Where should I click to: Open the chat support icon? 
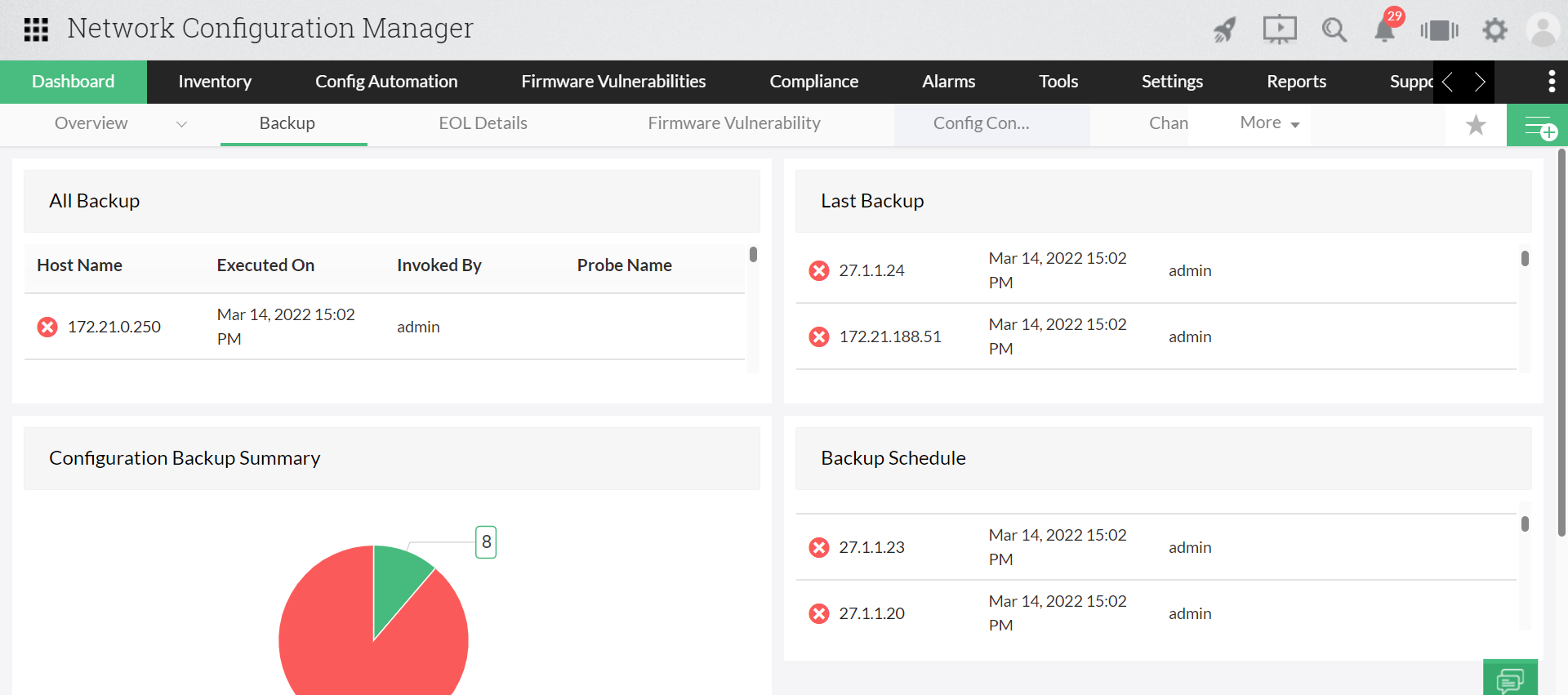pos(1510,679)
